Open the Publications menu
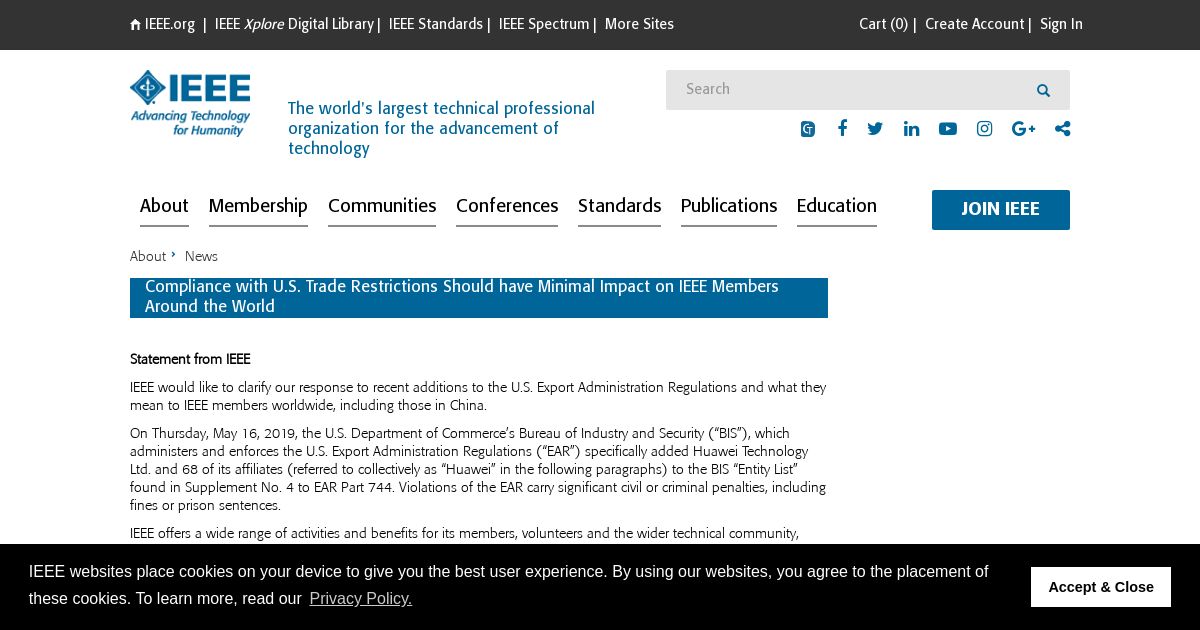The image size is (1200, 630). coord(729,207)
